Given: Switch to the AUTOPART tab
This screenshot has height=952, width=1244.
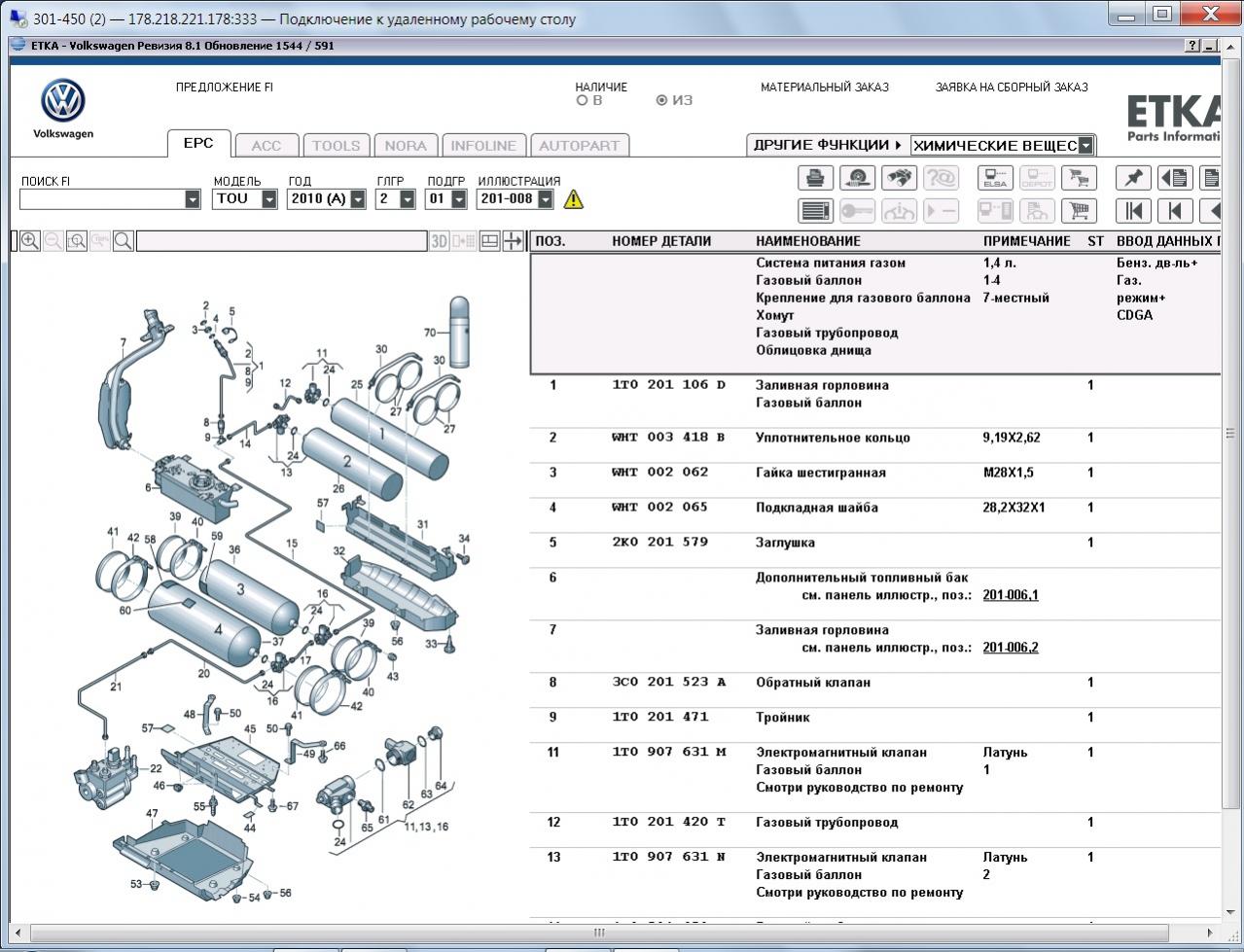Looking at the screenshot, I should pyautogui.click(x=579, y=146).
